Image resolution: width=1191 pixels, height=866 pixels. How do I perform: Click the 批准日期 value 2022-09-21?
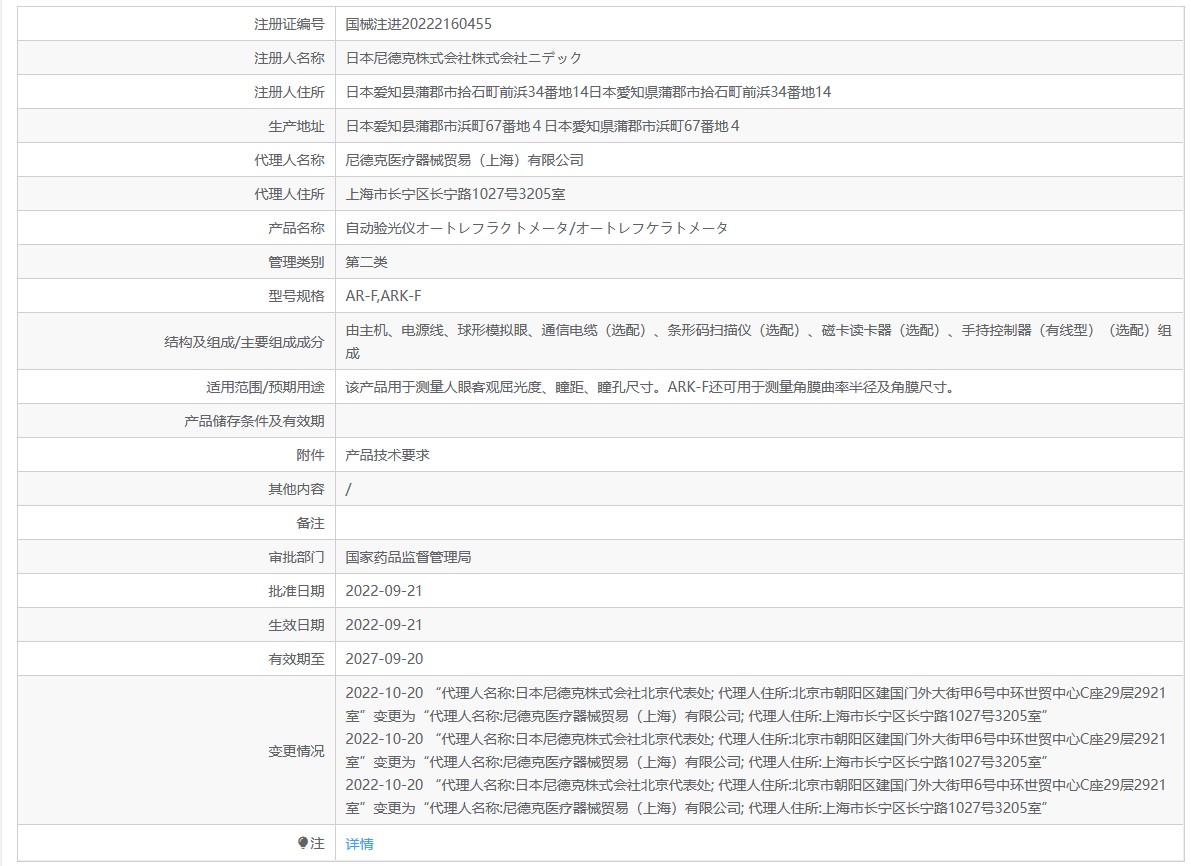384,591
